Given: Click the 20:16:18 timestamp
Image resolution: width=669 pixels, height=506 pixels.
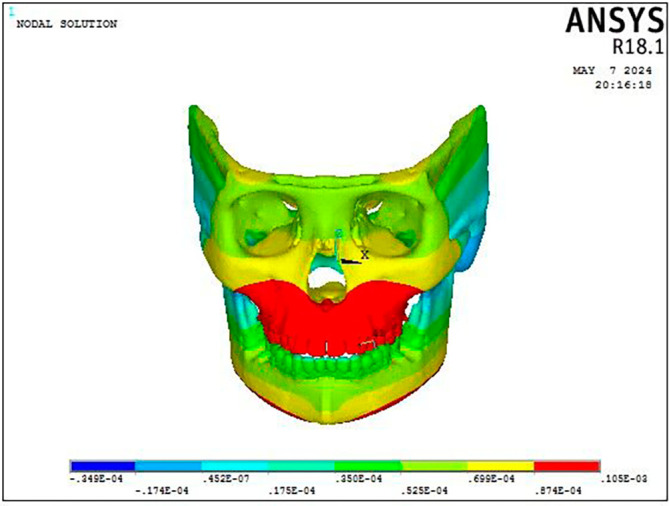Looking at the screenshot, I should 623,85.
